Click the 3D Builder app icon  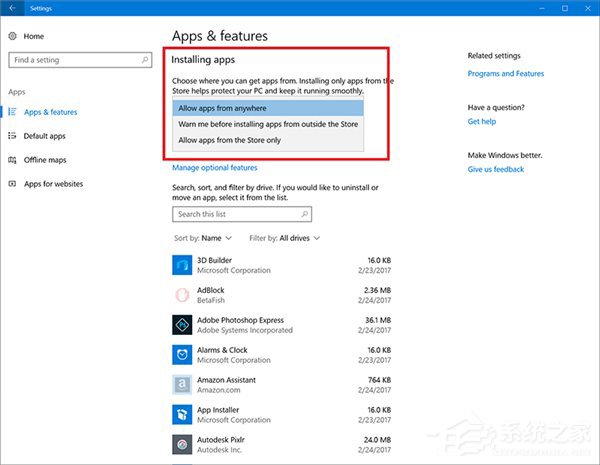pos(182,265)
